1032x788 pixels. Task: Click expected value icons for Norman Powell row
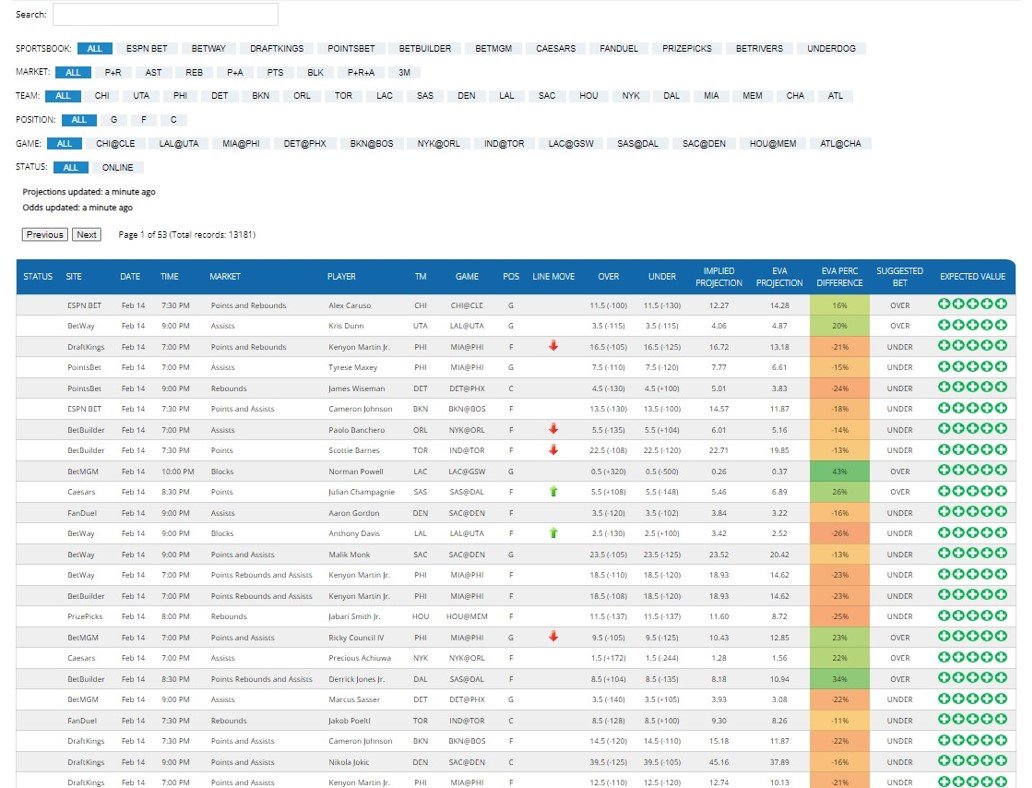click(x=972, y=470)
